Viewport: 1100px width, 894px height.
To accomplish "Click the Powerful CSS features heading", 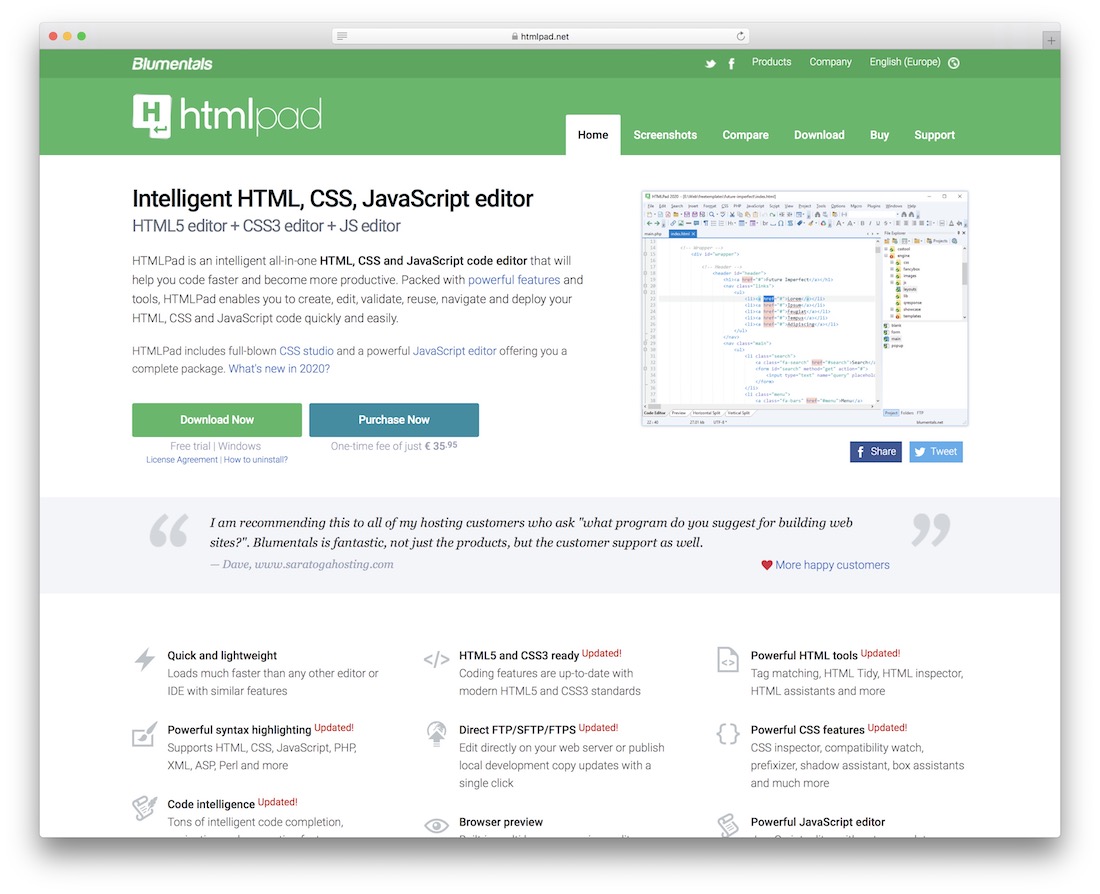I will [x=807, y=730].
